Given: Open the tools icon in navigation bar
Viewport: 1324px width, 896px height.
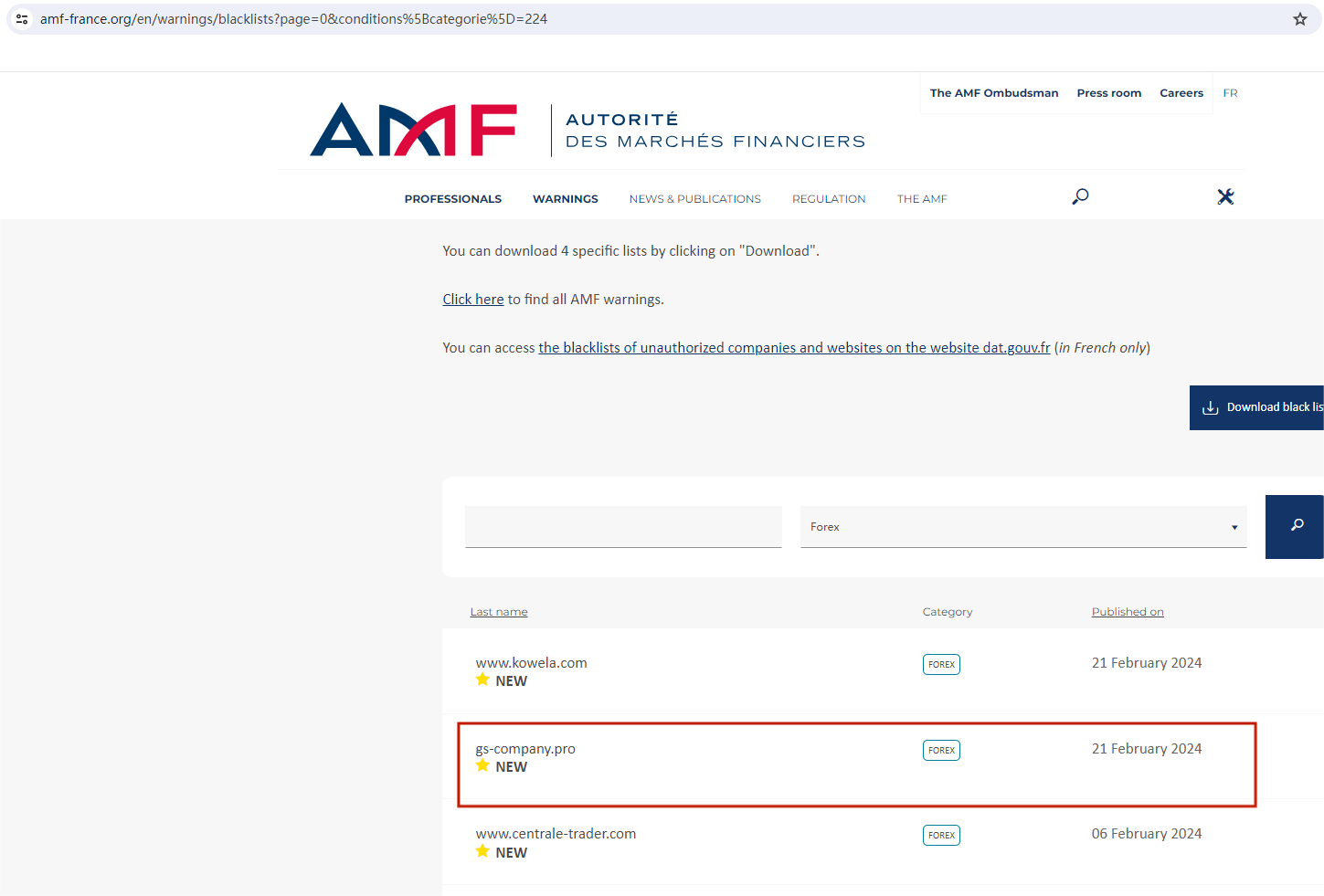Looking at the screenshot, I should 1225,196.
